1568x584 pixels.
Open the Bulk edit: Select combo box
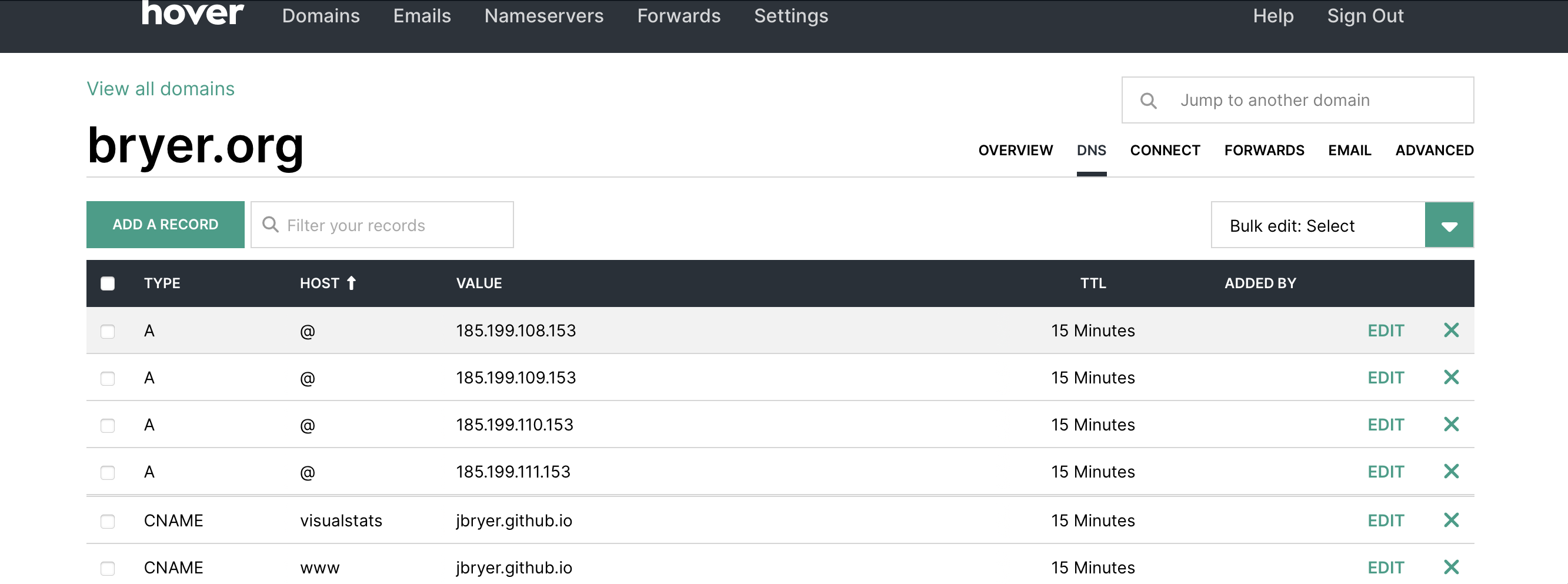(1317, 225)
